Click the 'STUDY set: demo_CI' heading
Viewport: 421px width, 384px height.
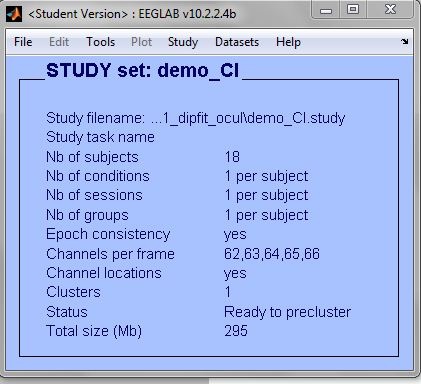click(x=143, y=70)
